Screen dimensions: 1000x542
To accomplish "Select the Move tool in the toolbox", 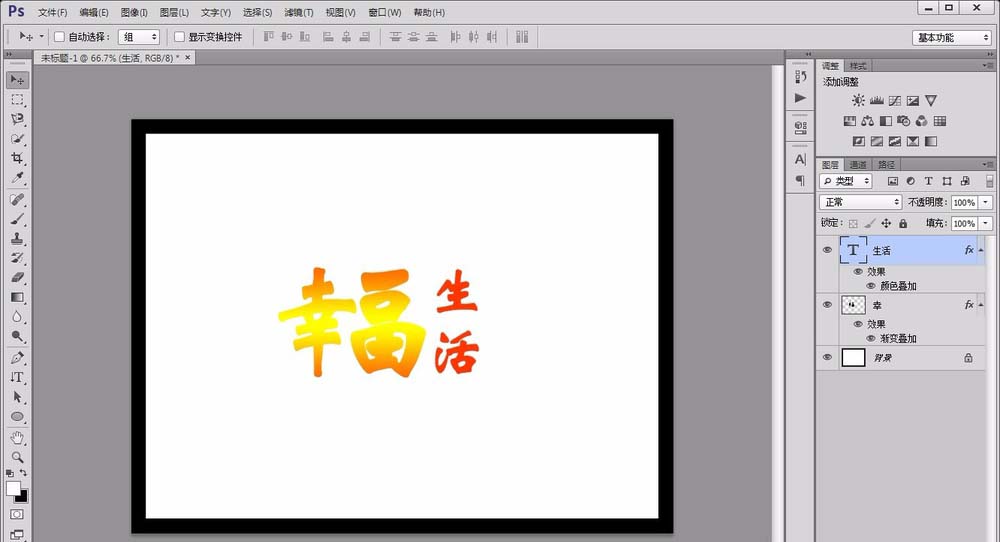I will pyautogui.click(x=17, y=80).
